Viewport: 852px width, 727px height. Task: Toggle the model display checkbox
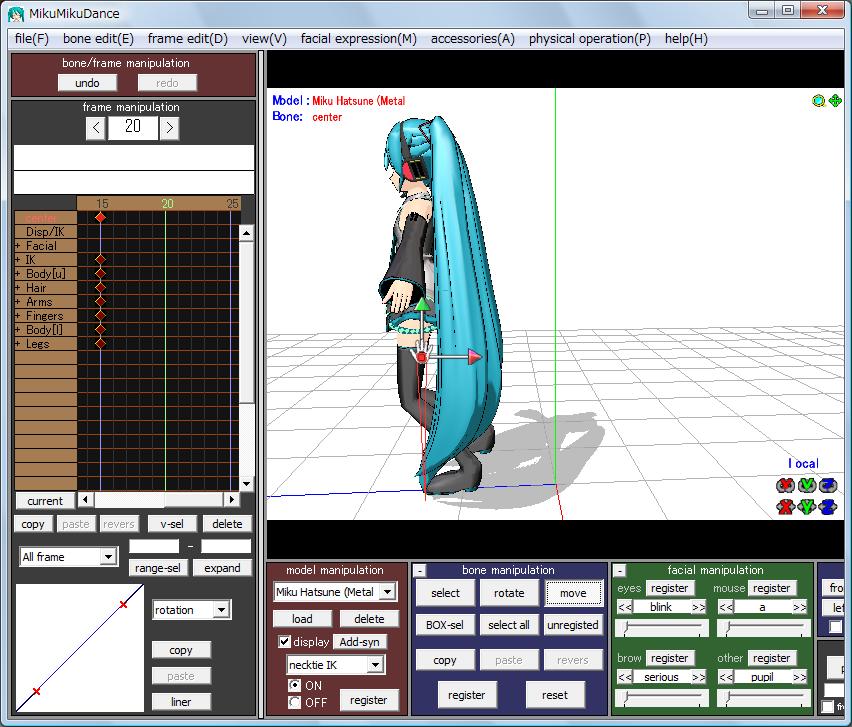coord(284,642)
